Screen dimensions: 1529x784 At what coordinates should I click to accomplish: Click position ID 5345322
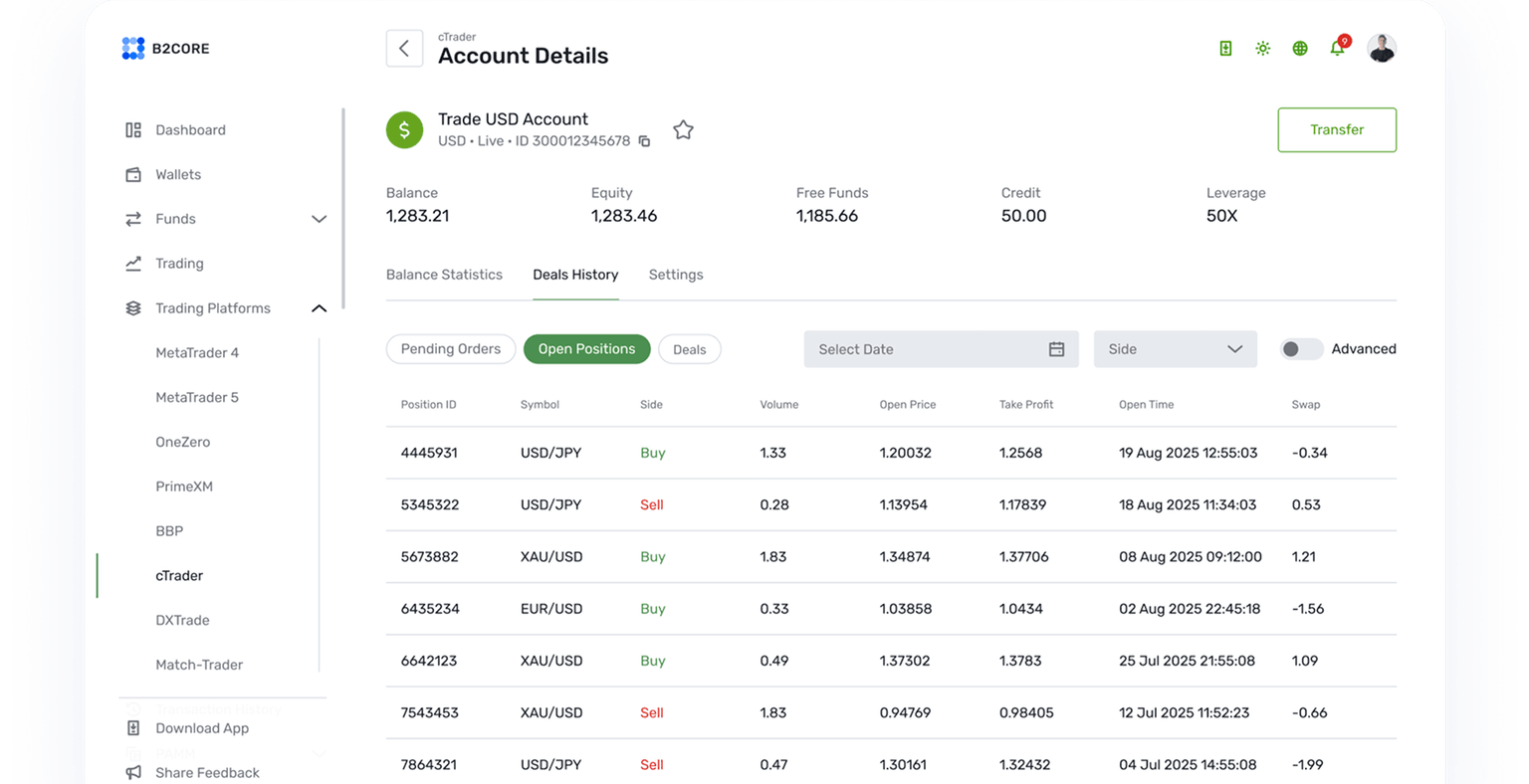pos(430,504)
